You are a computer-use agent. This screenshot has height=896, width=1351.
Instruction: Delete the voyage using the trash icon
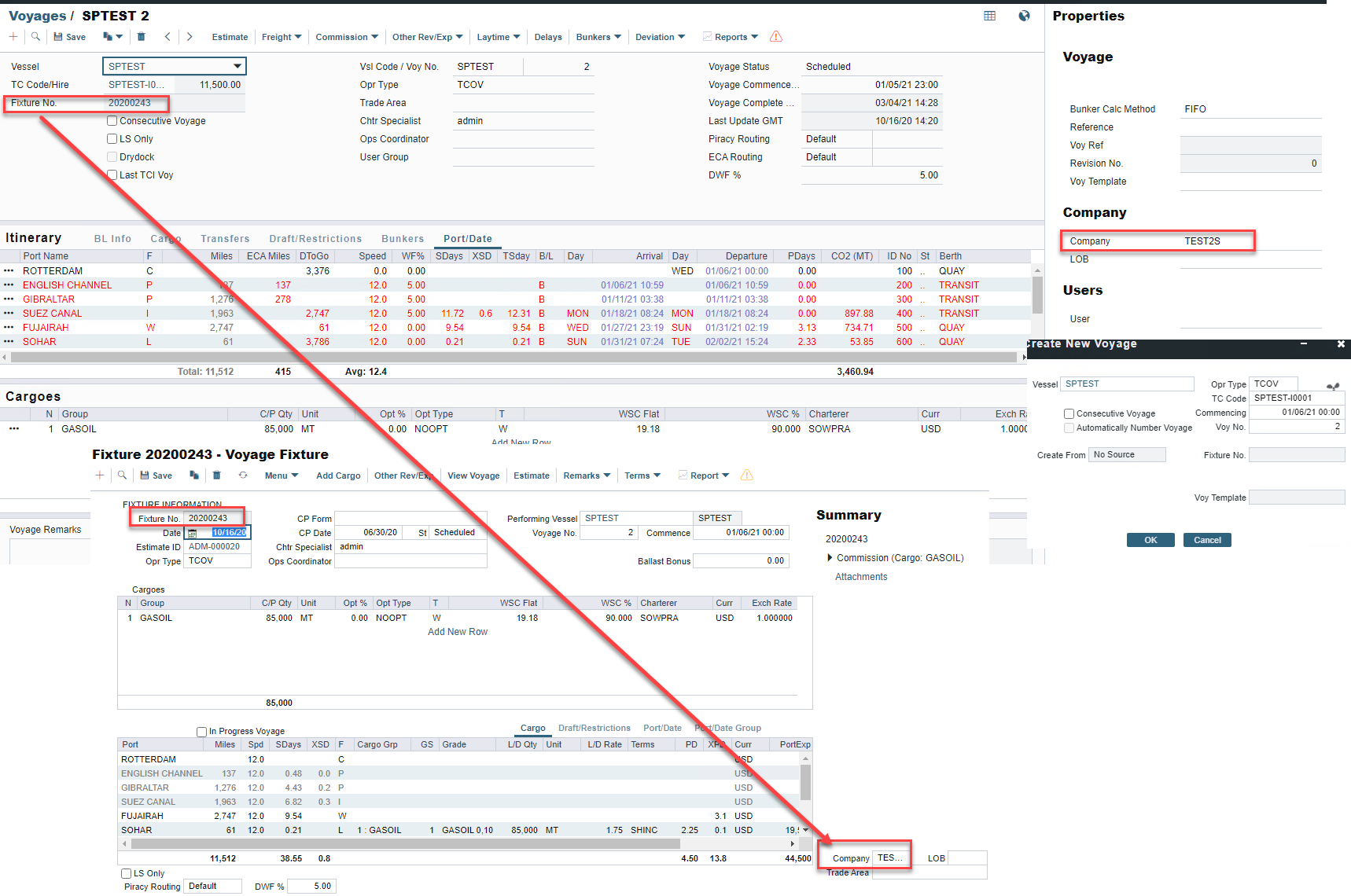(142, 37)
